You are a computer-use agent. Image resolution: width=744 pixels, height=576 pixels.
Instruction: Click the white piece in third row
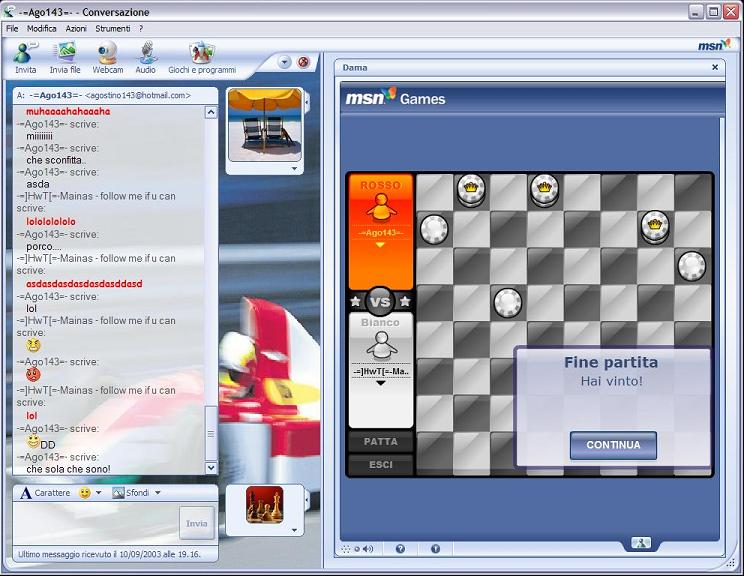point(692,266)
